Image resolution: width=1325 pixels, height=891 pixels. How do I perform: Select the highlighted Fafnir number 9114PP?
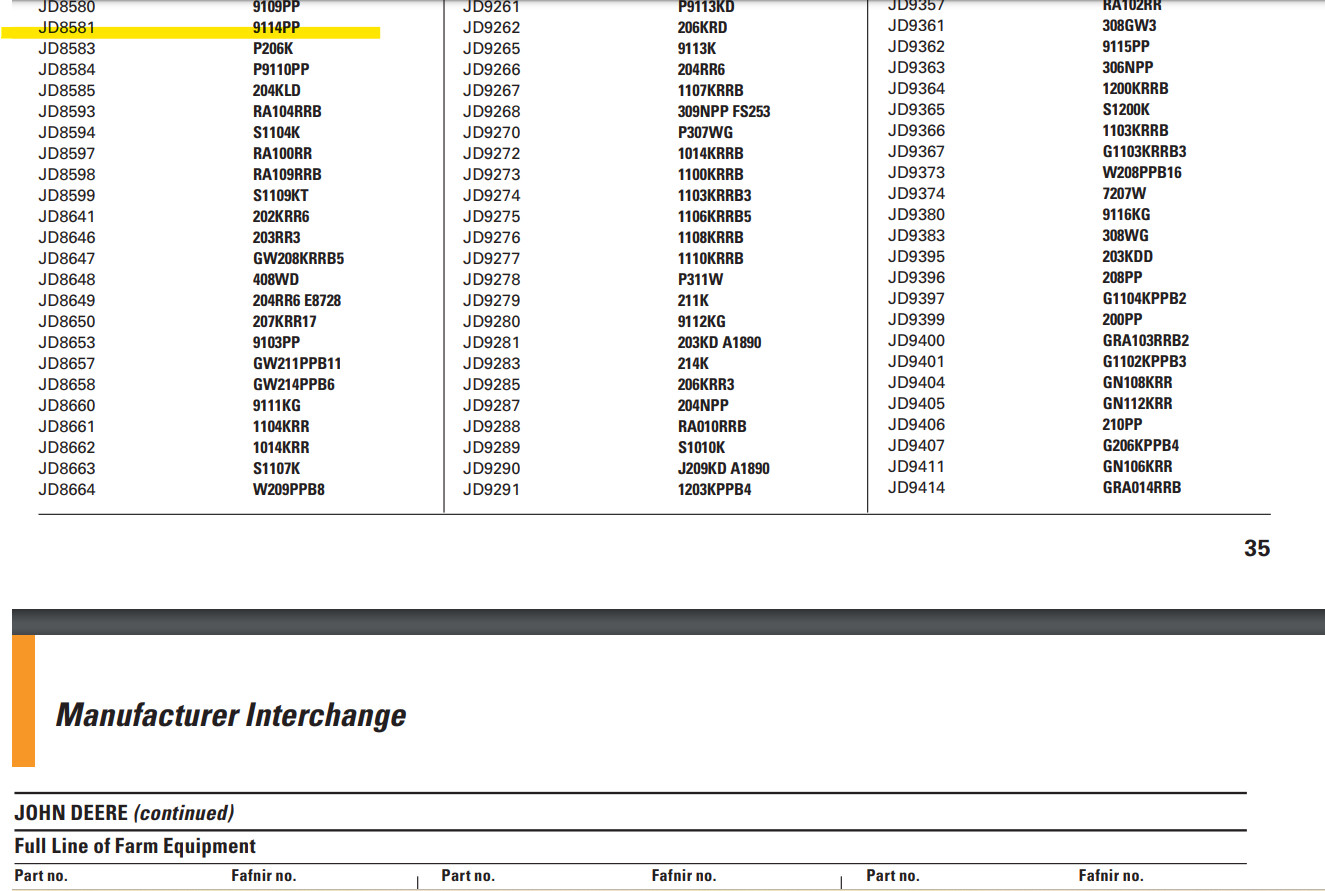tap(276, 28)
